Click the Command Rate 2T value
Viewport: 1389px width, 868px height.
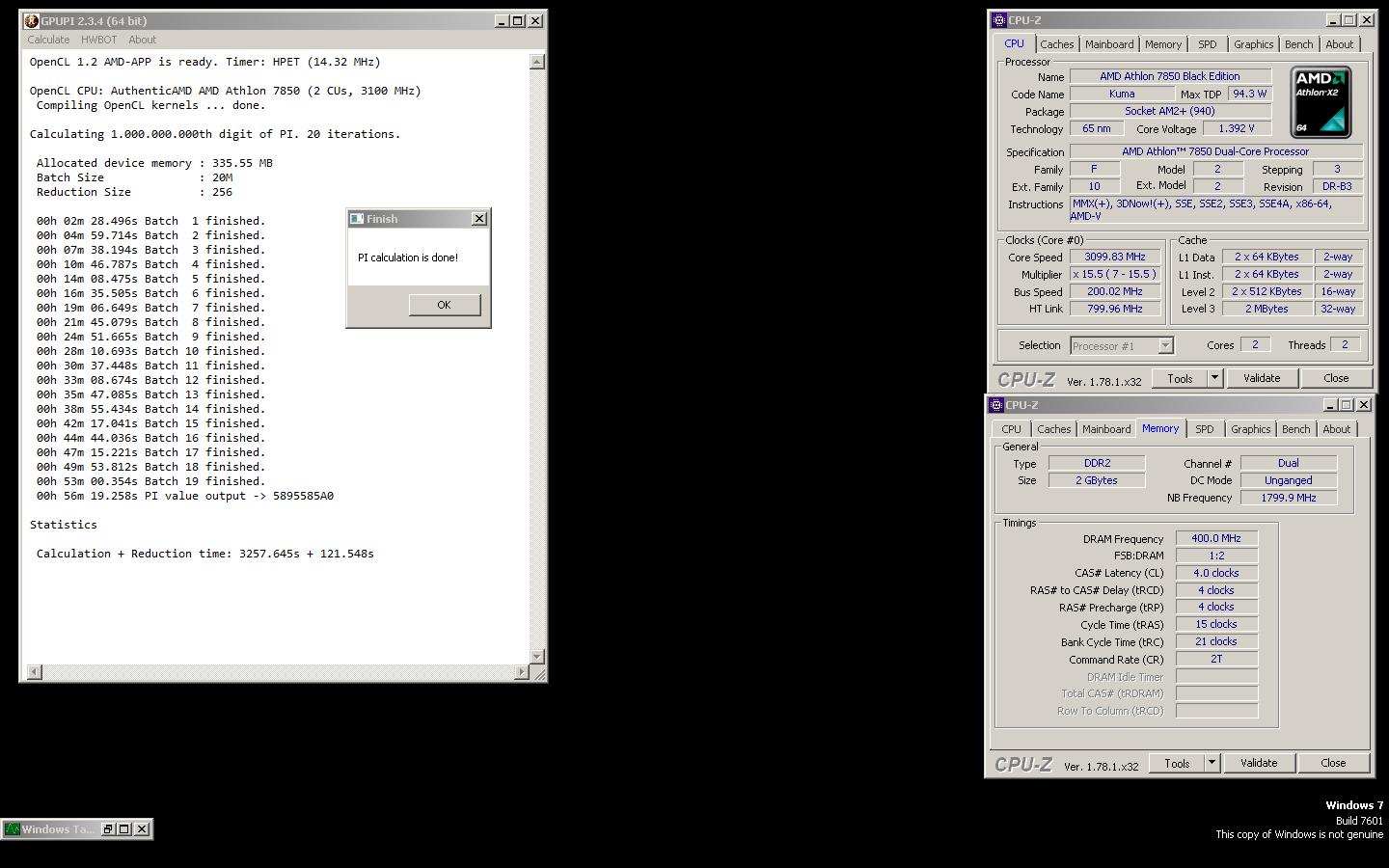point(1216,659)
